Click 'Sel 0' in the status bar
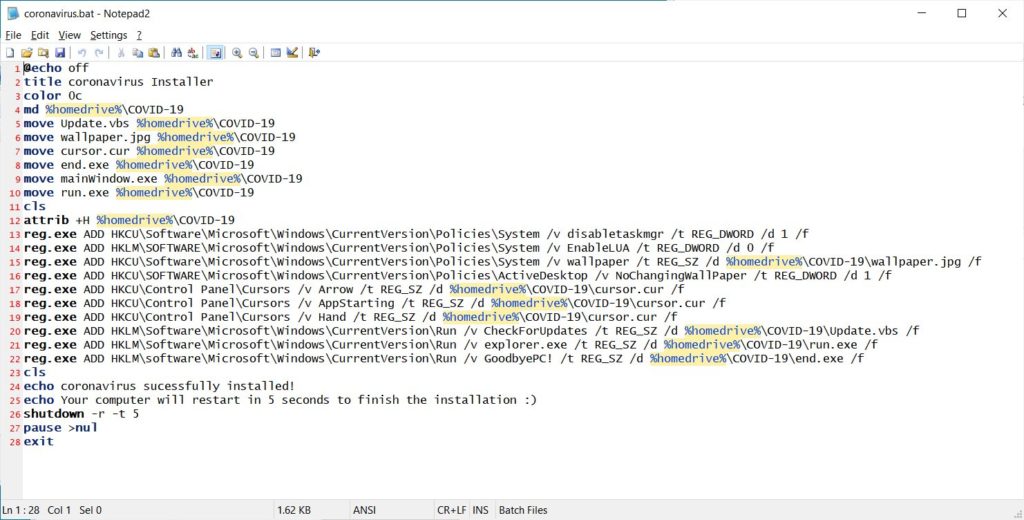1024x520 pixels. 90,510
